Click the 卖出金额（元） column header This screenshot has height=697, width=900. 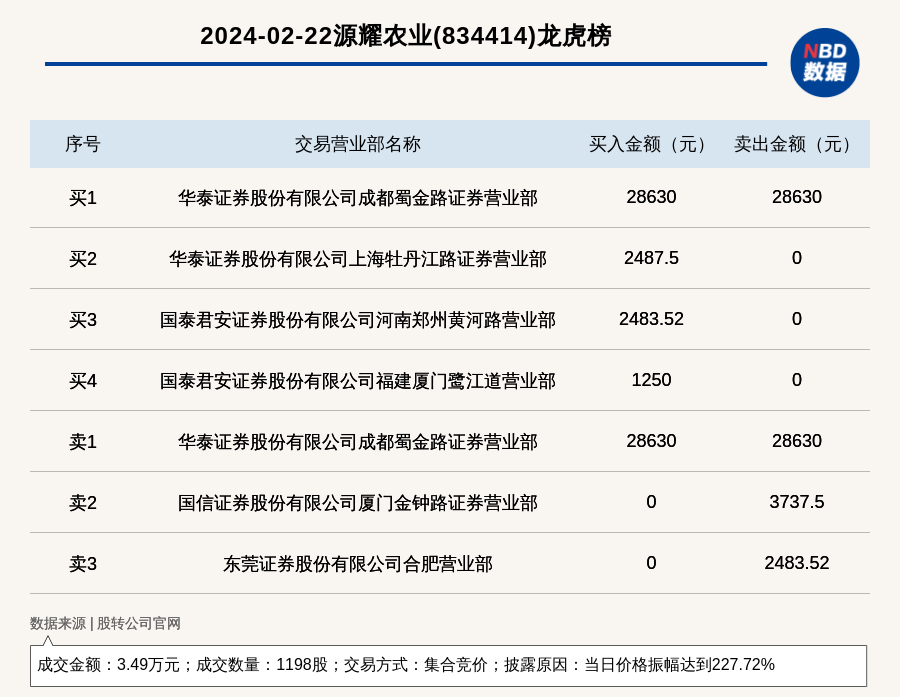click(x=796, y=144)
